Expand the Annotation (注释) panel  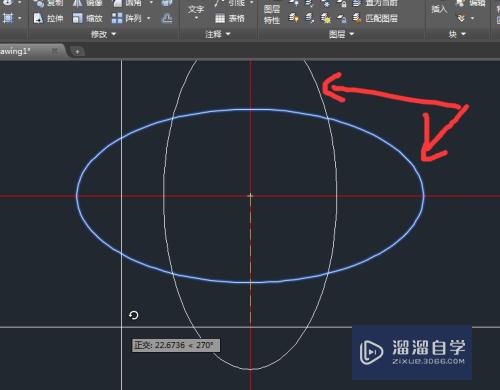pos(218,34)
